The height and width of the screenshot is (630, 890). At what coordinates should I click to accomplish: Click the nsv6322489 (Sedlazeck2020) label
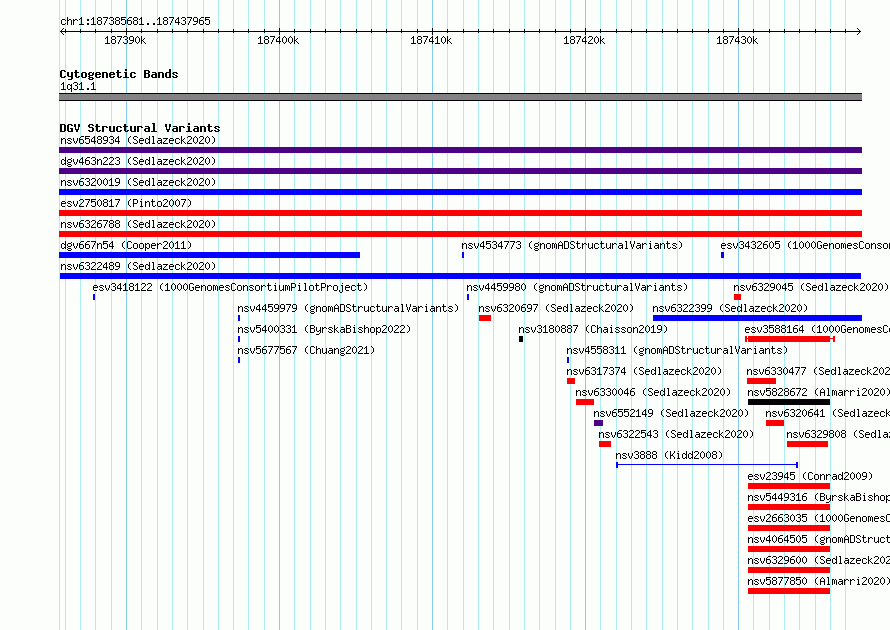click(138, 266)
